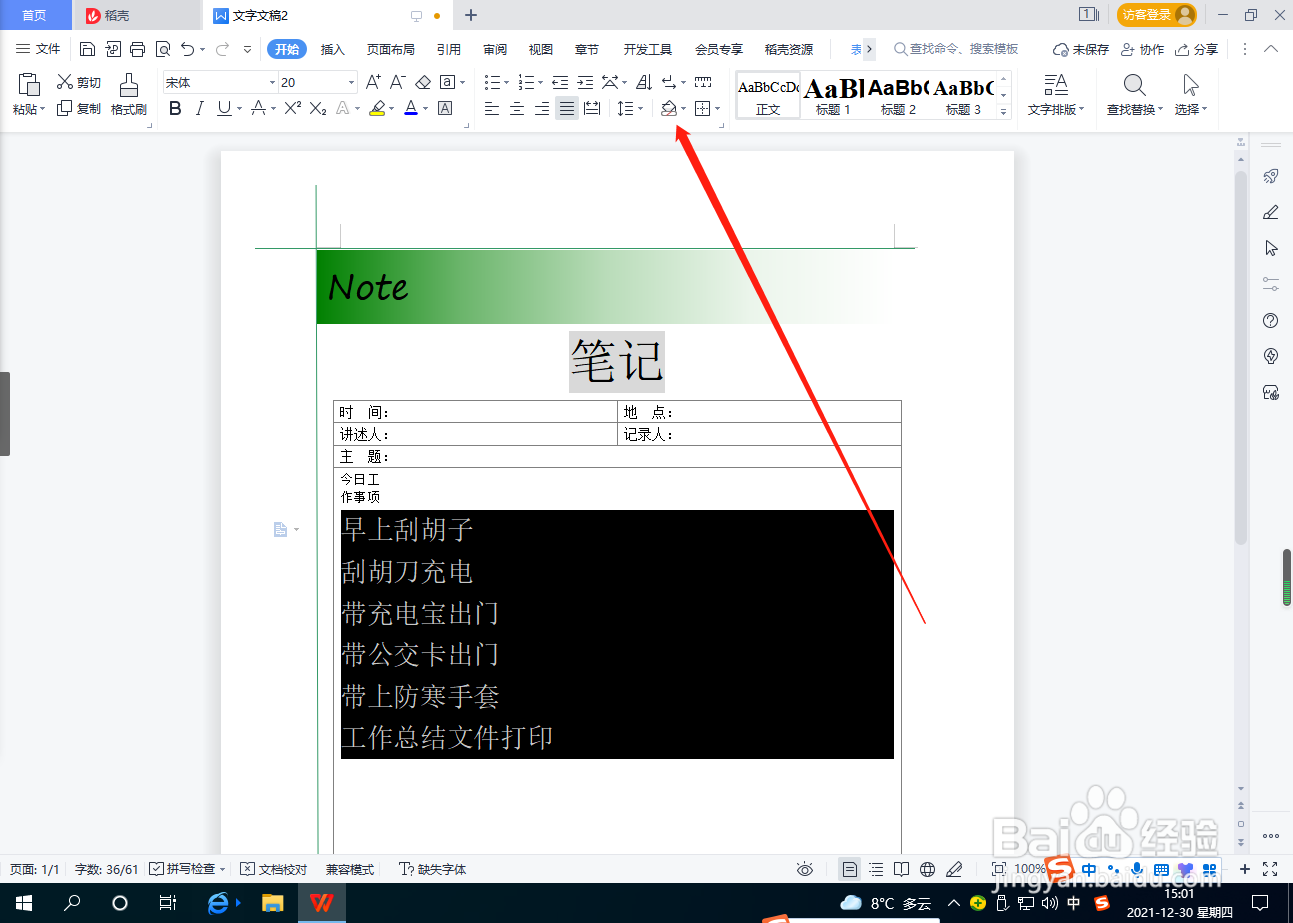
Task: Open spell check (拼写检查) dropdown arrow
Action: (x=222, y=869)
